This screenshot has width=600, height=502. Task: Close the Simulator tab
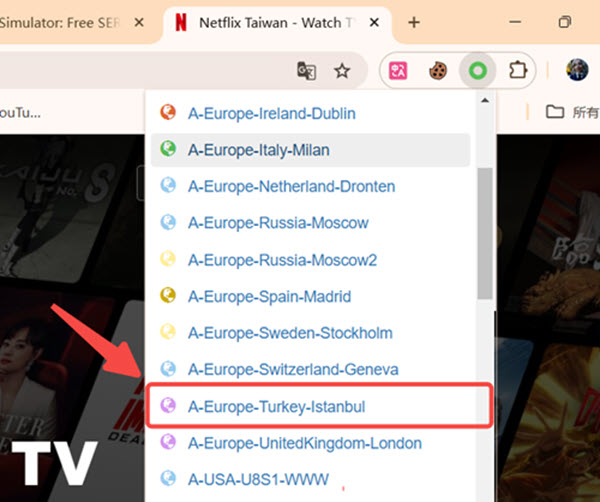(x=139, y=23)
